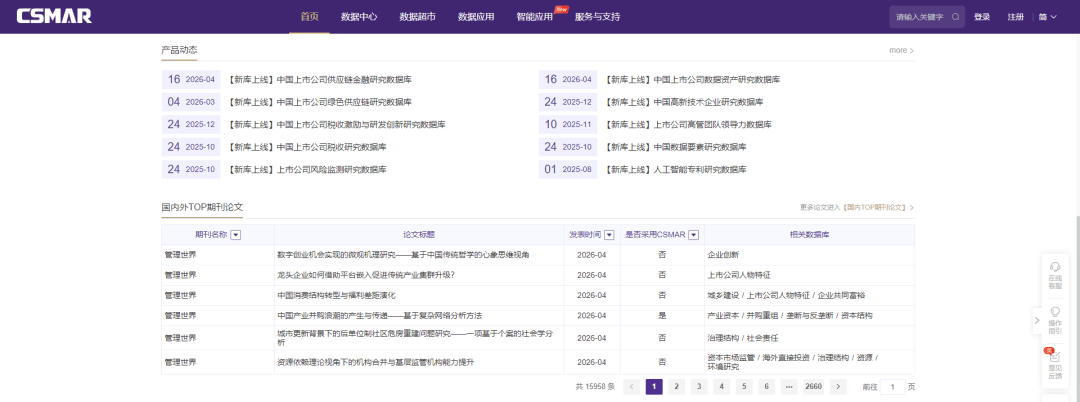Click the 论文标题 column header

419,235
